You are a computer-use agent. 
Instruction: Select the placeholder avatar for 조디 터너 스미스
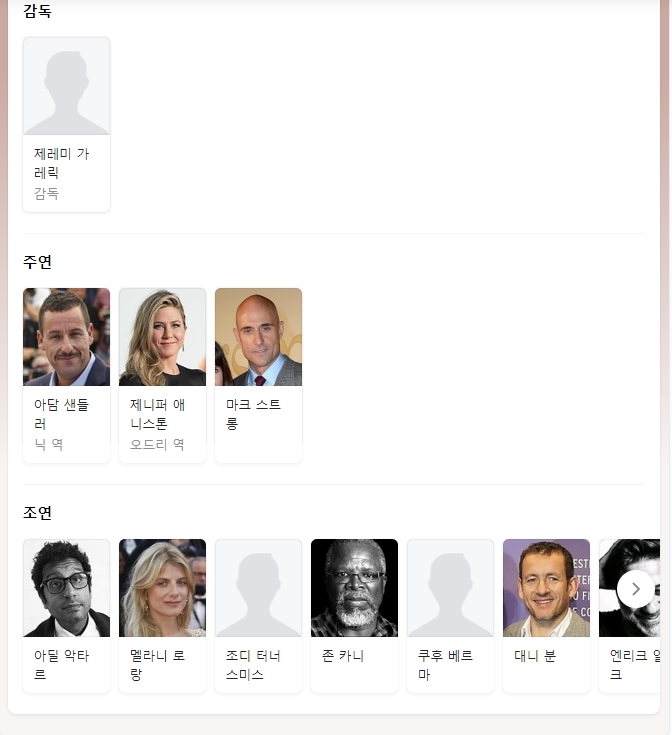[x=258, y=588]
